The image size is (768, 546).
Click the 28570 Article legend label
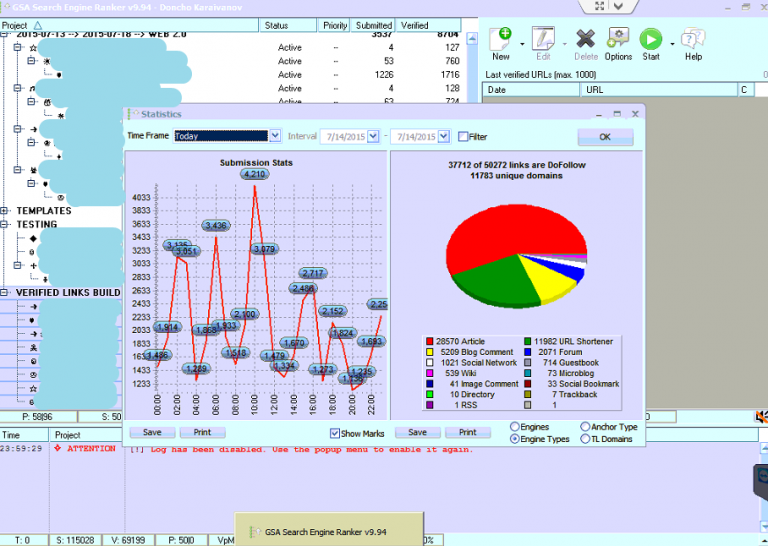tap(460, 341)
